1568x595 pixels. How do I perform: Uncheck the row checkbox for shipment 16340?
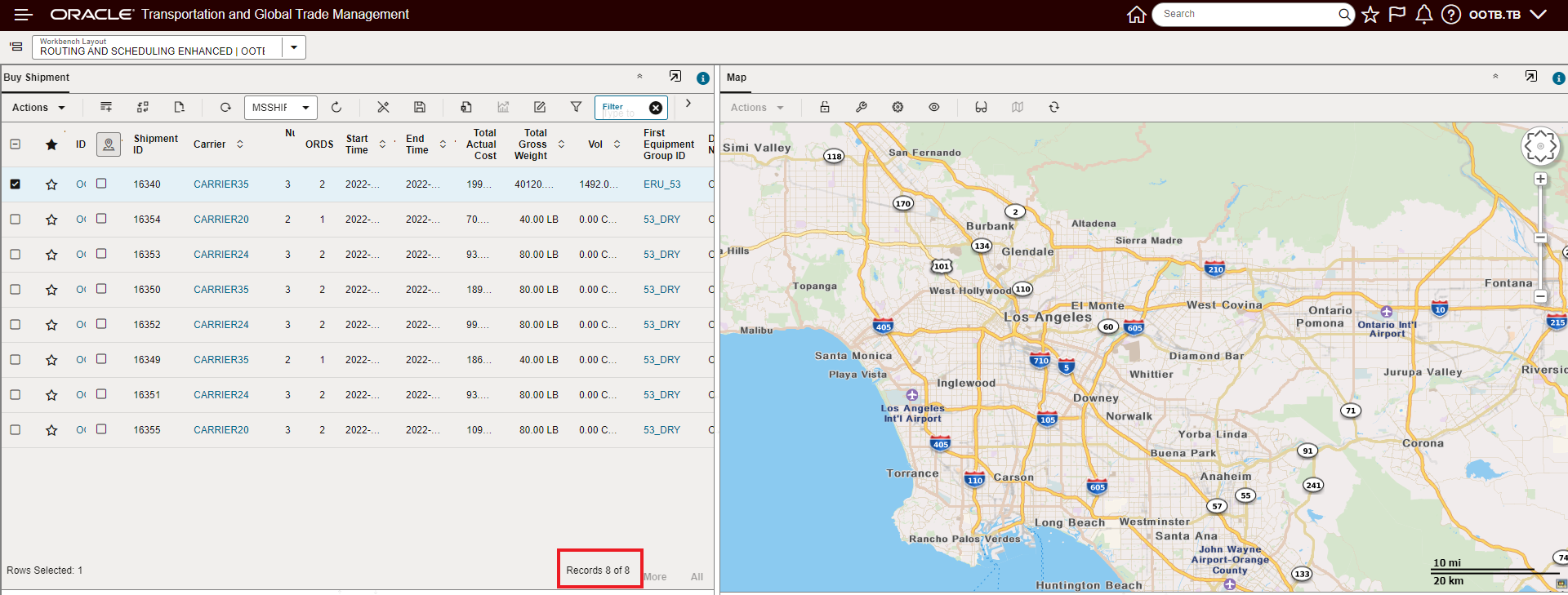coord(16,184)
